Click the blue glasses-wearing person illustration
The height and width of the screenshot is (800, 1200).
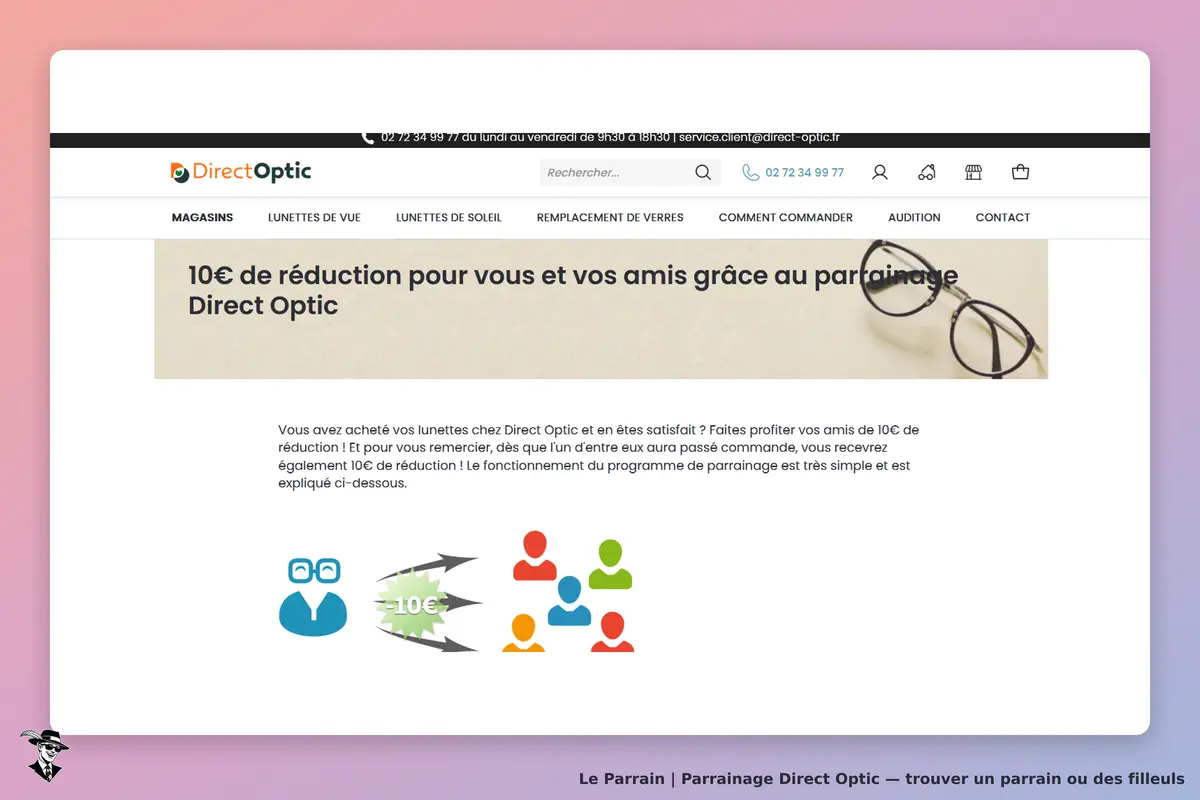pyautogui.click(x=313, y=596)
